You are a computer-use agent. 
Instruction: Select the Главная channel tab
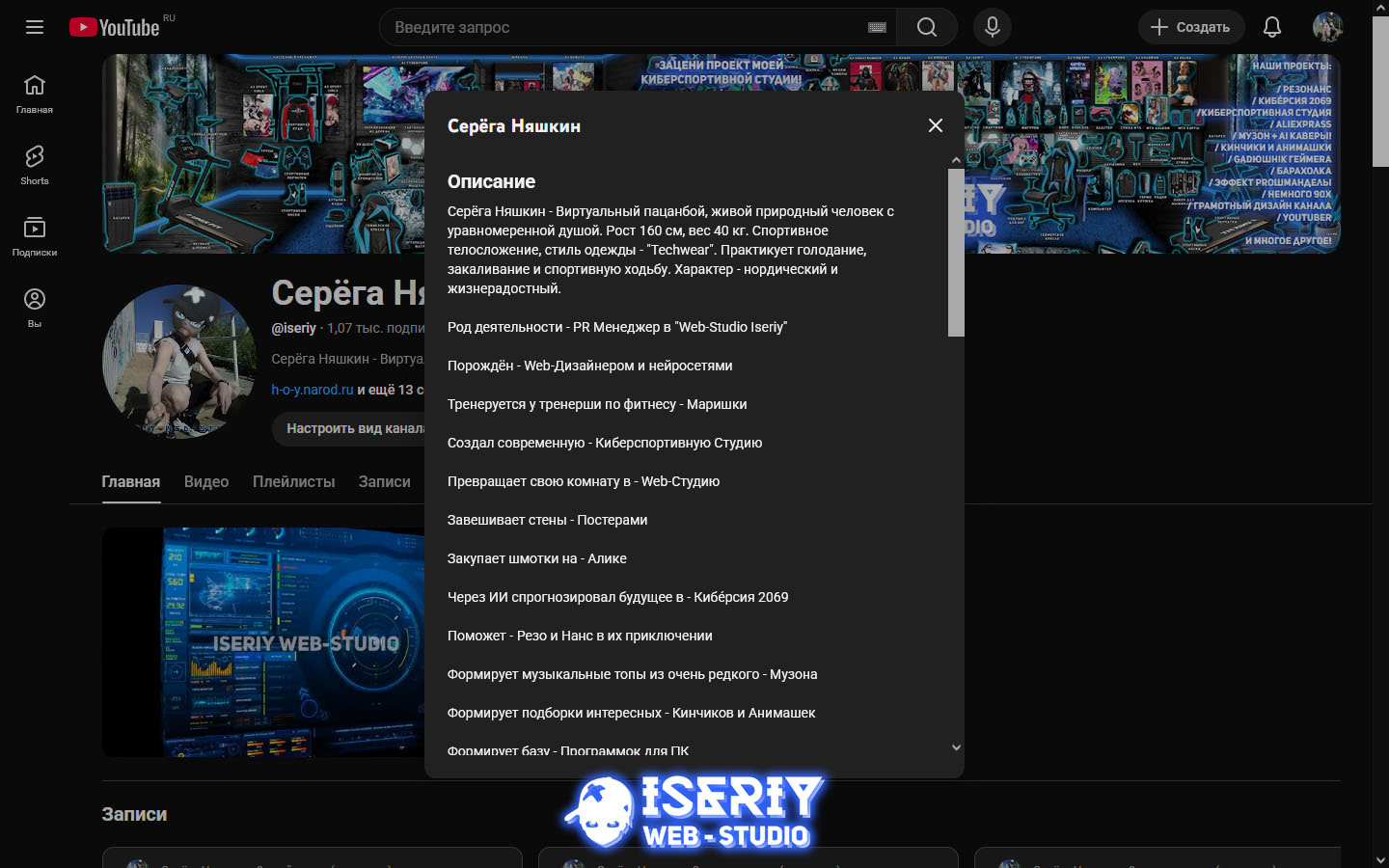coord(131,481)
